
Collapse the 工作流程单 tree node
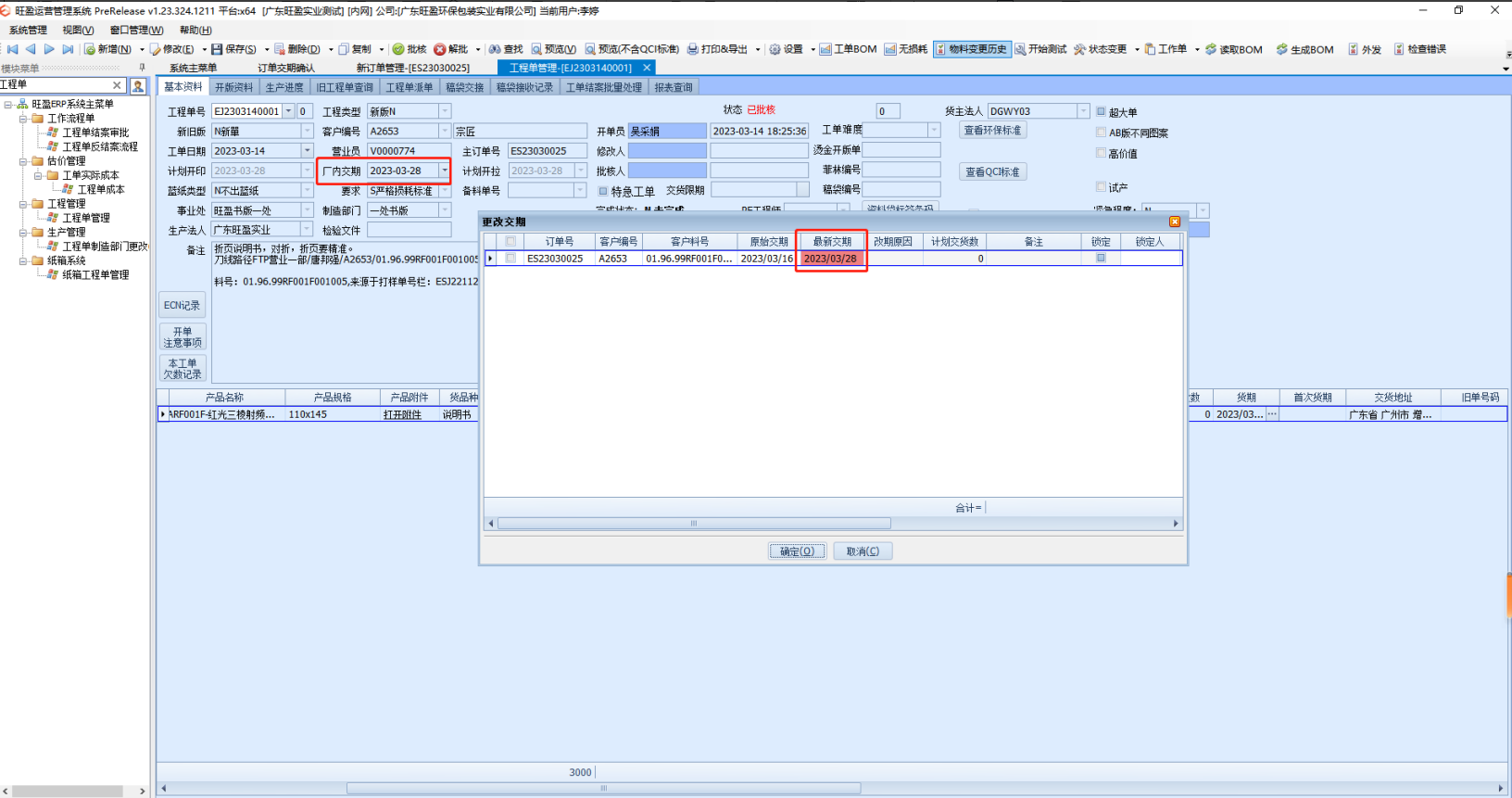click(23, 119)
